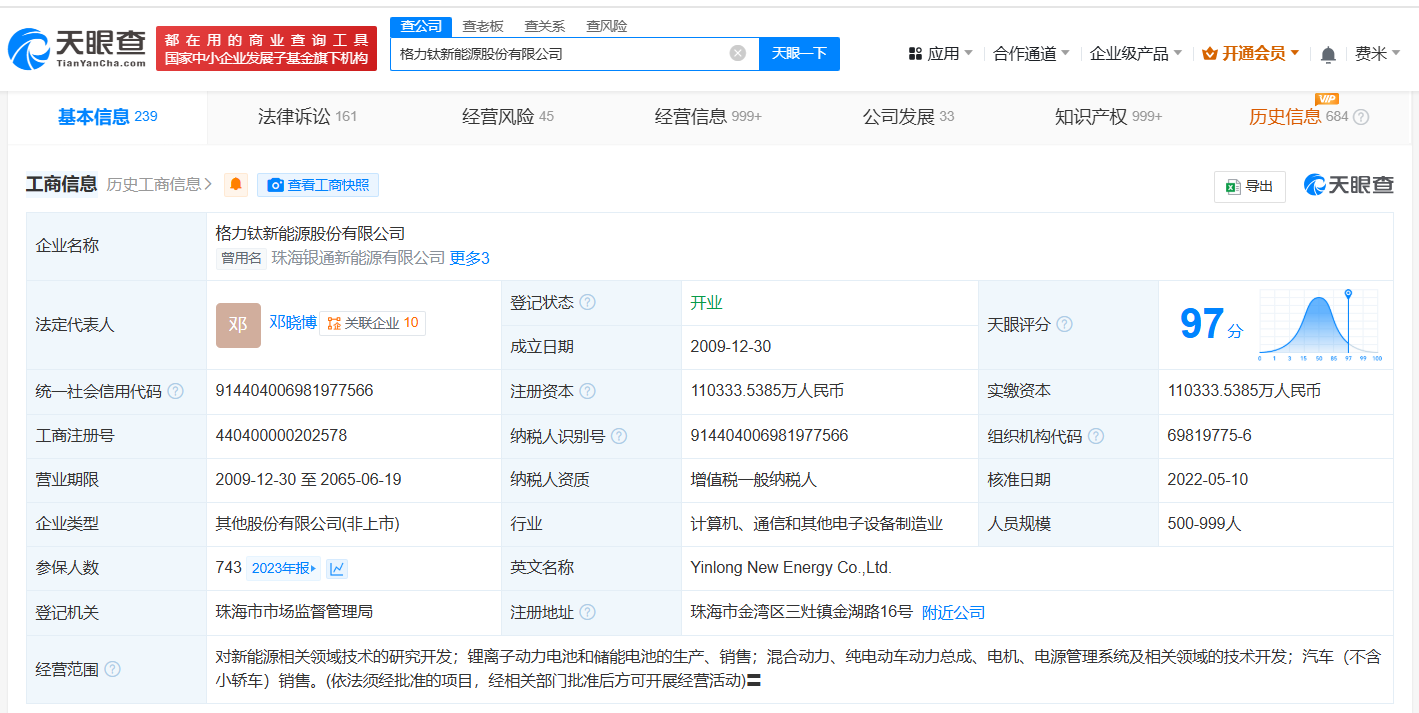Click the company name search input field
Image resolution: width=1419 pixels, height=713 pixels.
pyautogui.click(x=560, y=54)
